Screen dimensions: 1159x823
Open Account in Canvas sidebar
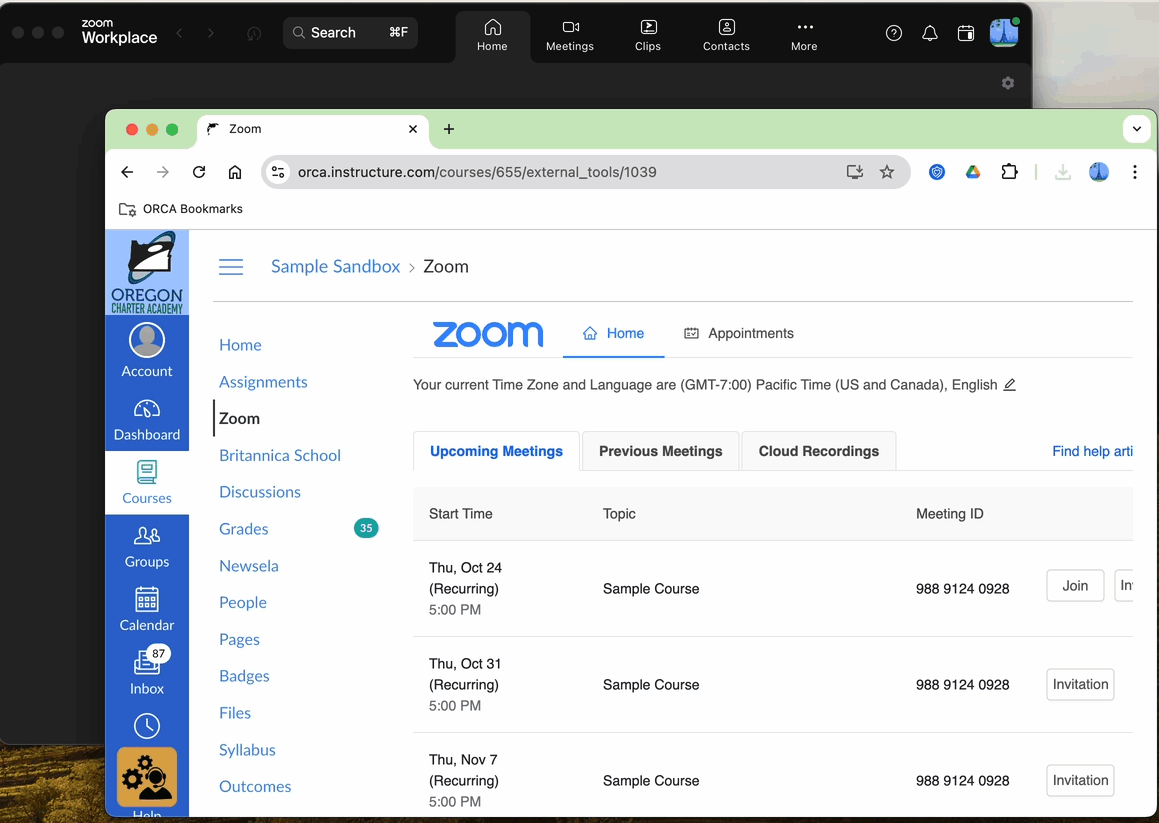(147, 351)
